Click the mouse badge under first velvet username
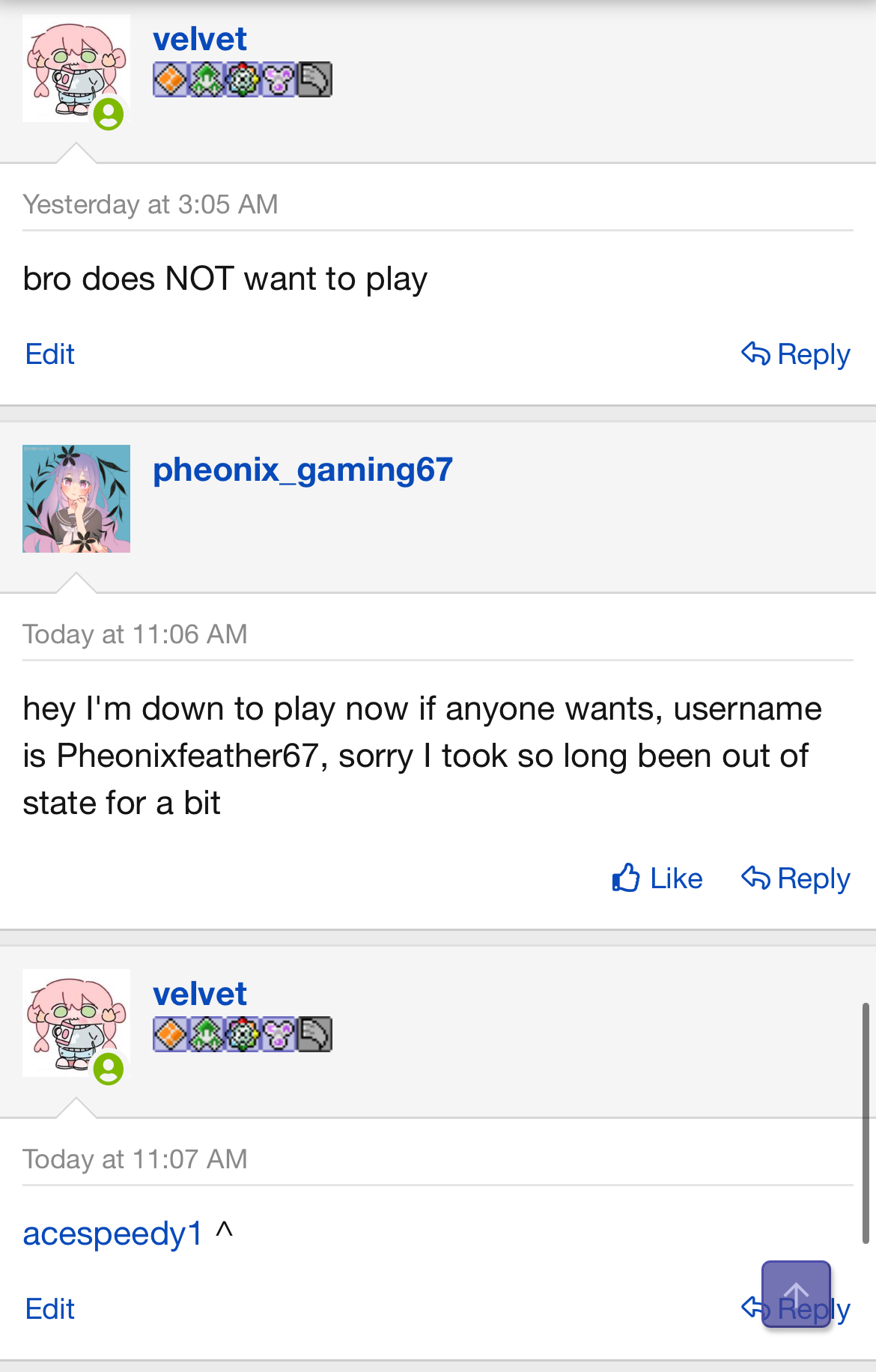 (x=279, y=80)
